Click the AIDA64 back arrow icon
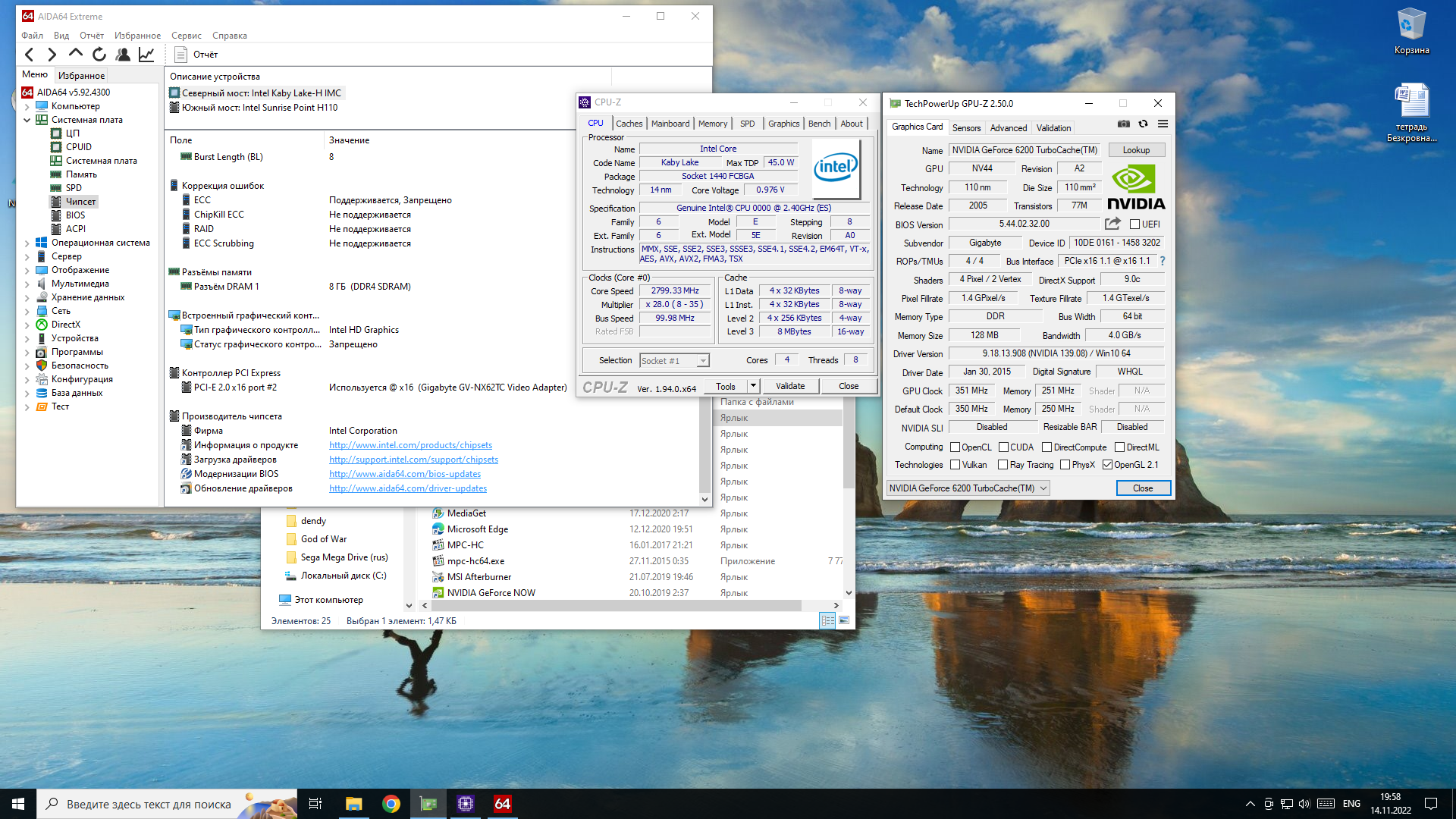This screenshot has width=1456, height=819. pyautogui.click(x=30, y=54)
